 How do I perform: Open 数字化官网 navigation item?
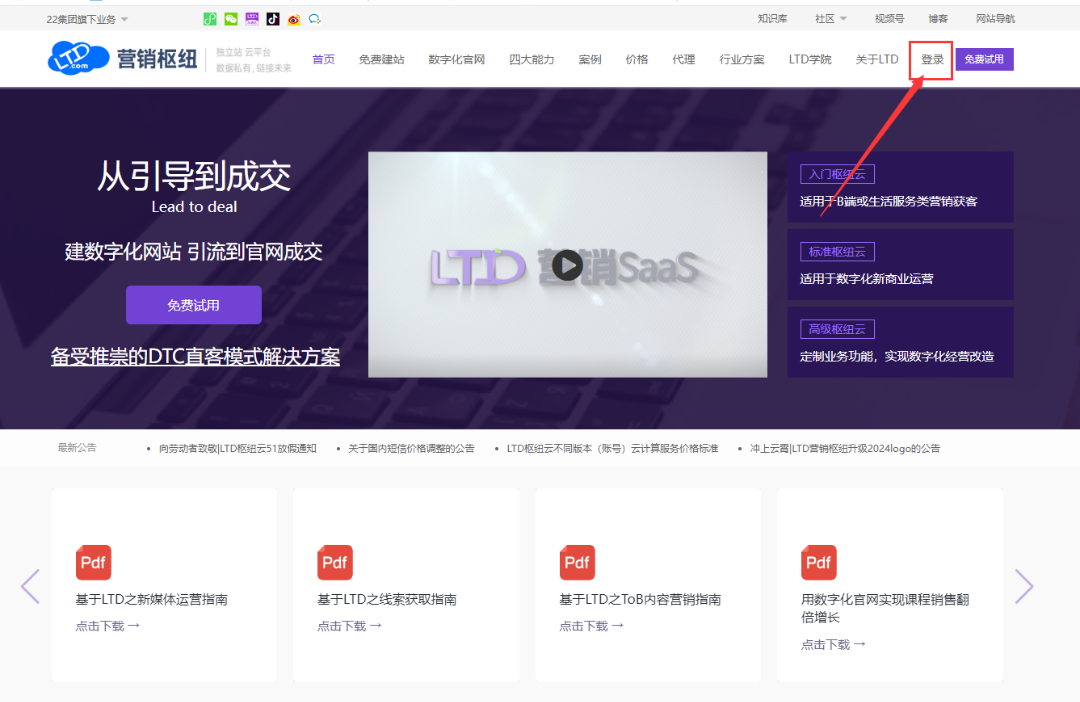[457, 59]
